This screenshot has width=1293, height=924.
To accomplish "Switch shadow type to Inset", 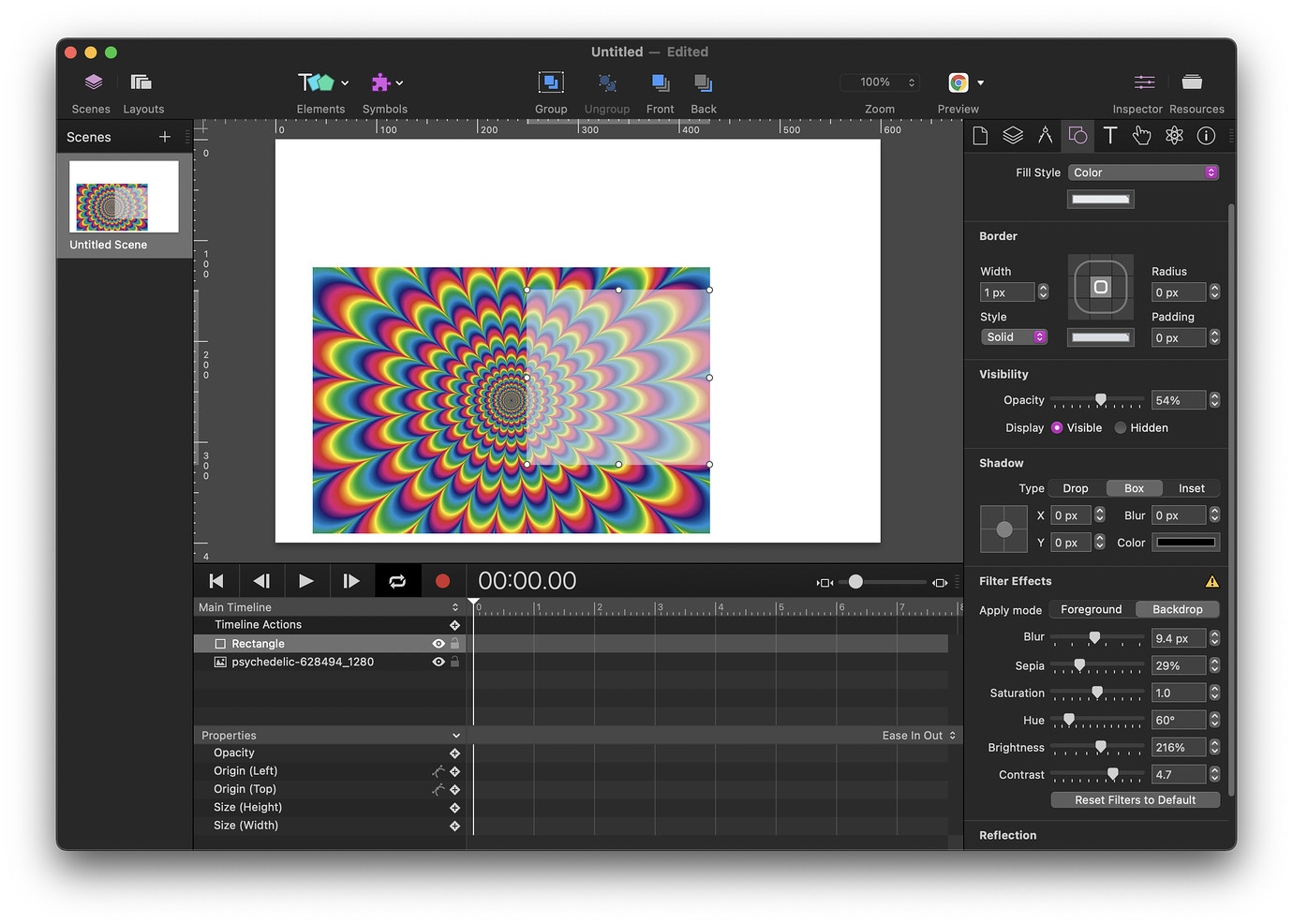I will point(1191,488).
